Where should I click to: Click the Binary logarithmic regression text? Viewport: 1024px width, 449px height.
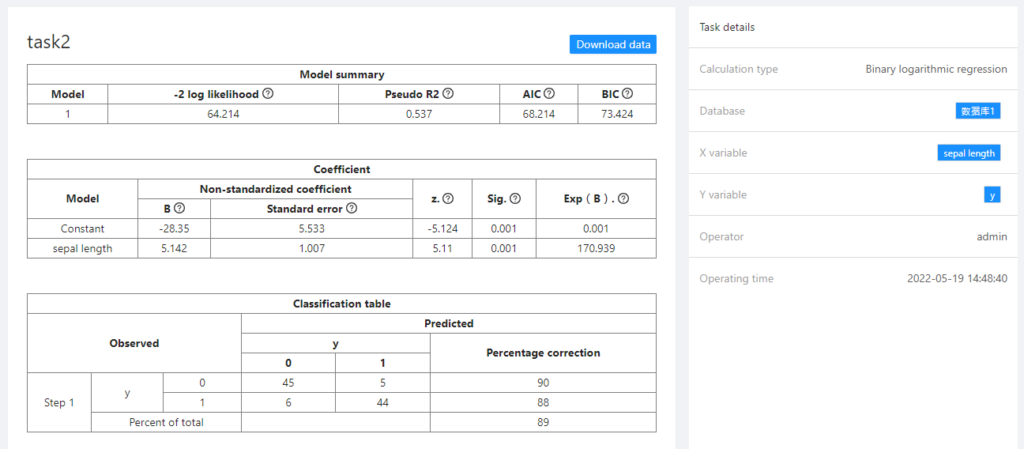point(936,69)
